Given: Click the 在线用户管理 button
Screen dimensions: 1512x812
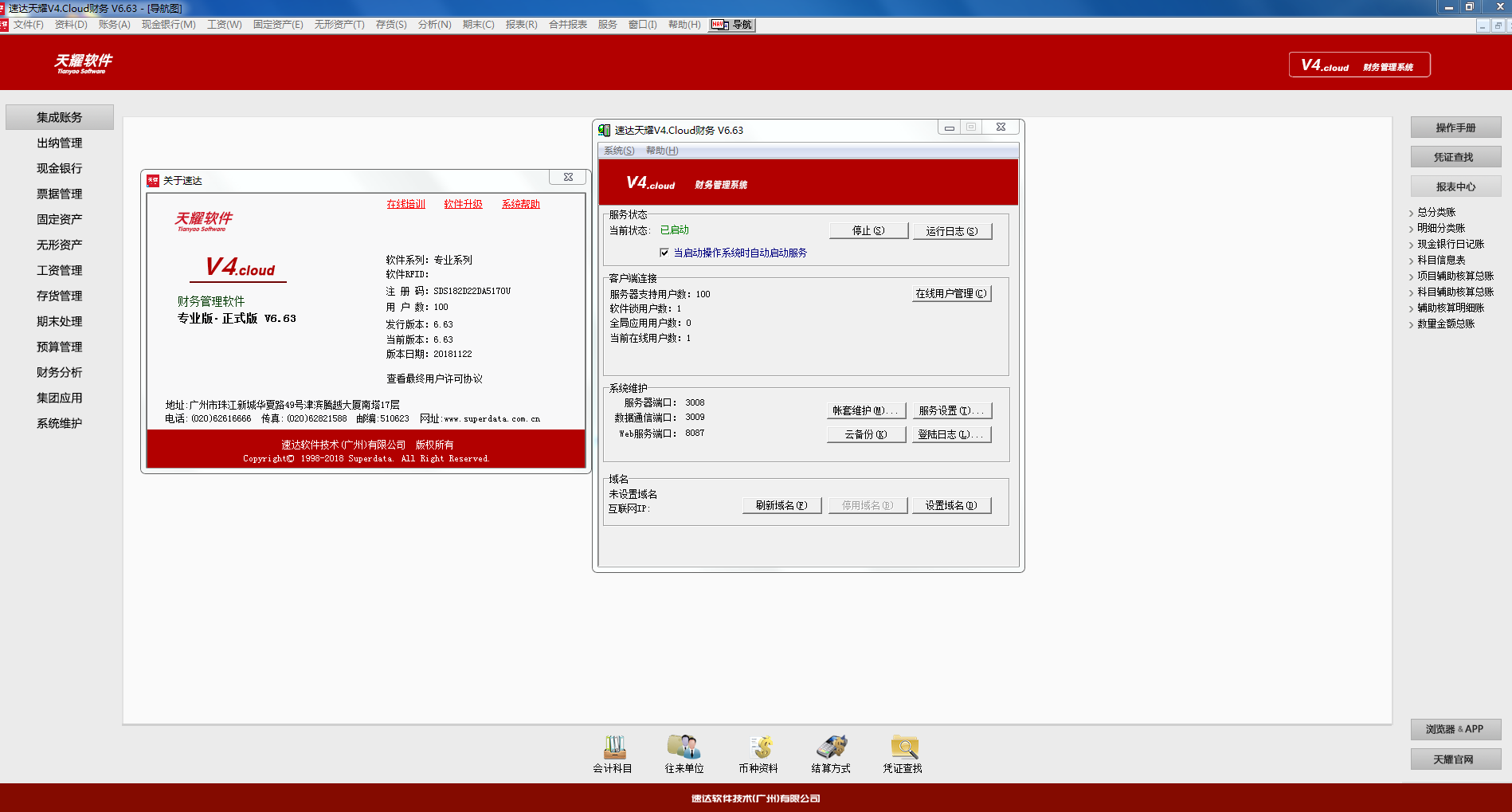Looking at the screenshot, I should [951, 293].
